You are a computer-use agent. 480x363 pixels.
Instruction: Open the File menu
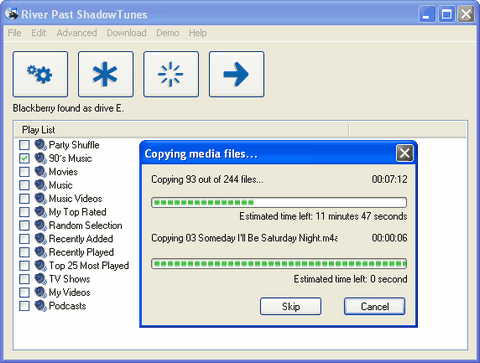point(14,33)
